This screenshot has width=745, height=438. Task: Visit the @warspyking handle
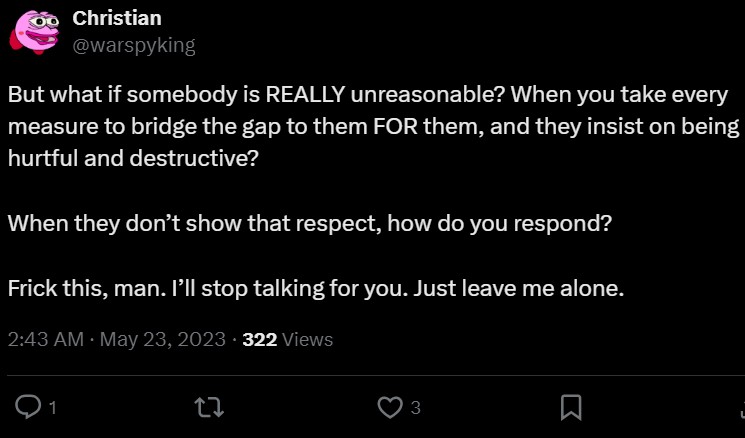[x=134, y=45]
